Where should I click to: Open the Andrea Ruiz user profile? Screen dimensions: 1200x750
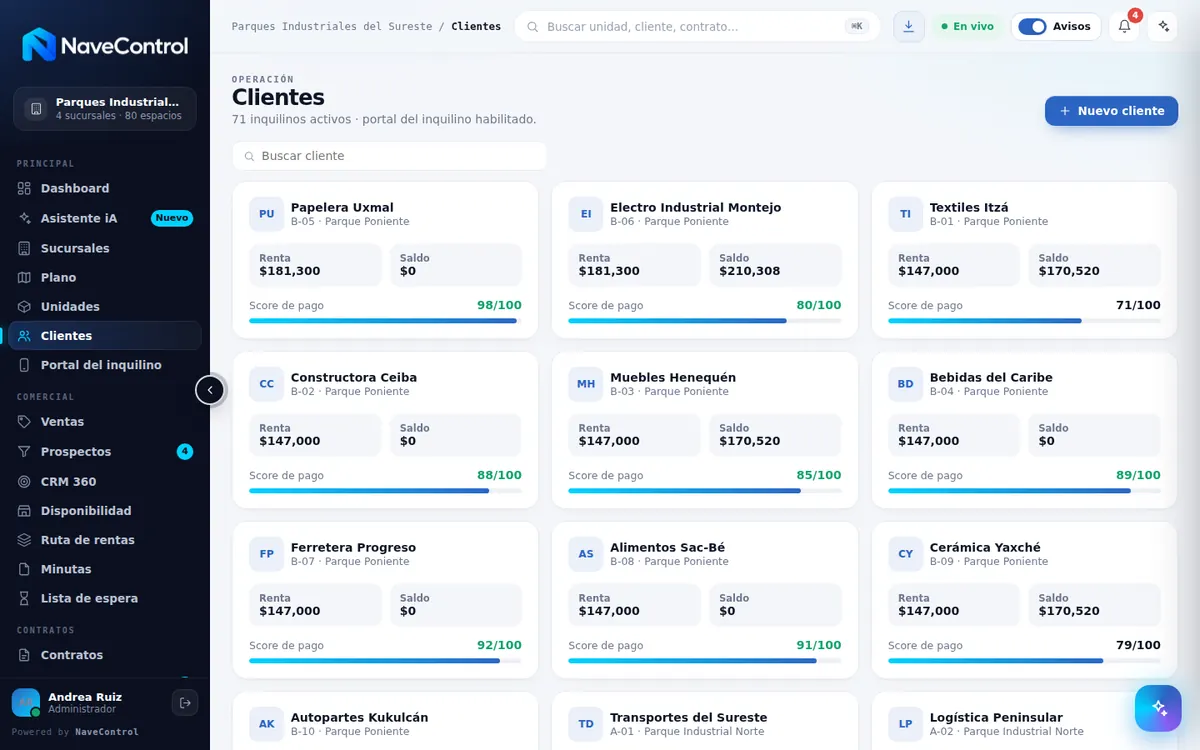tap(84, 703)
